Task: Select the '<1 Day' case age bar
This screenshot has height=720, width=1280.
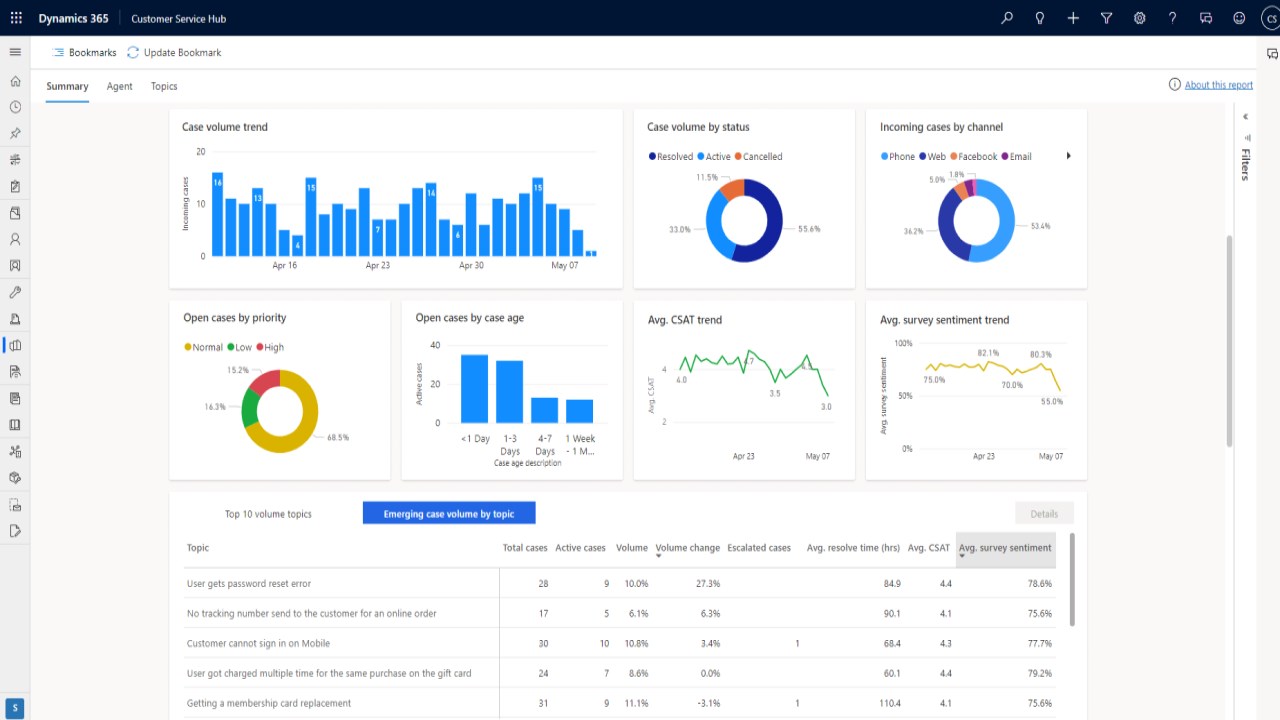Action: point(474,389)
